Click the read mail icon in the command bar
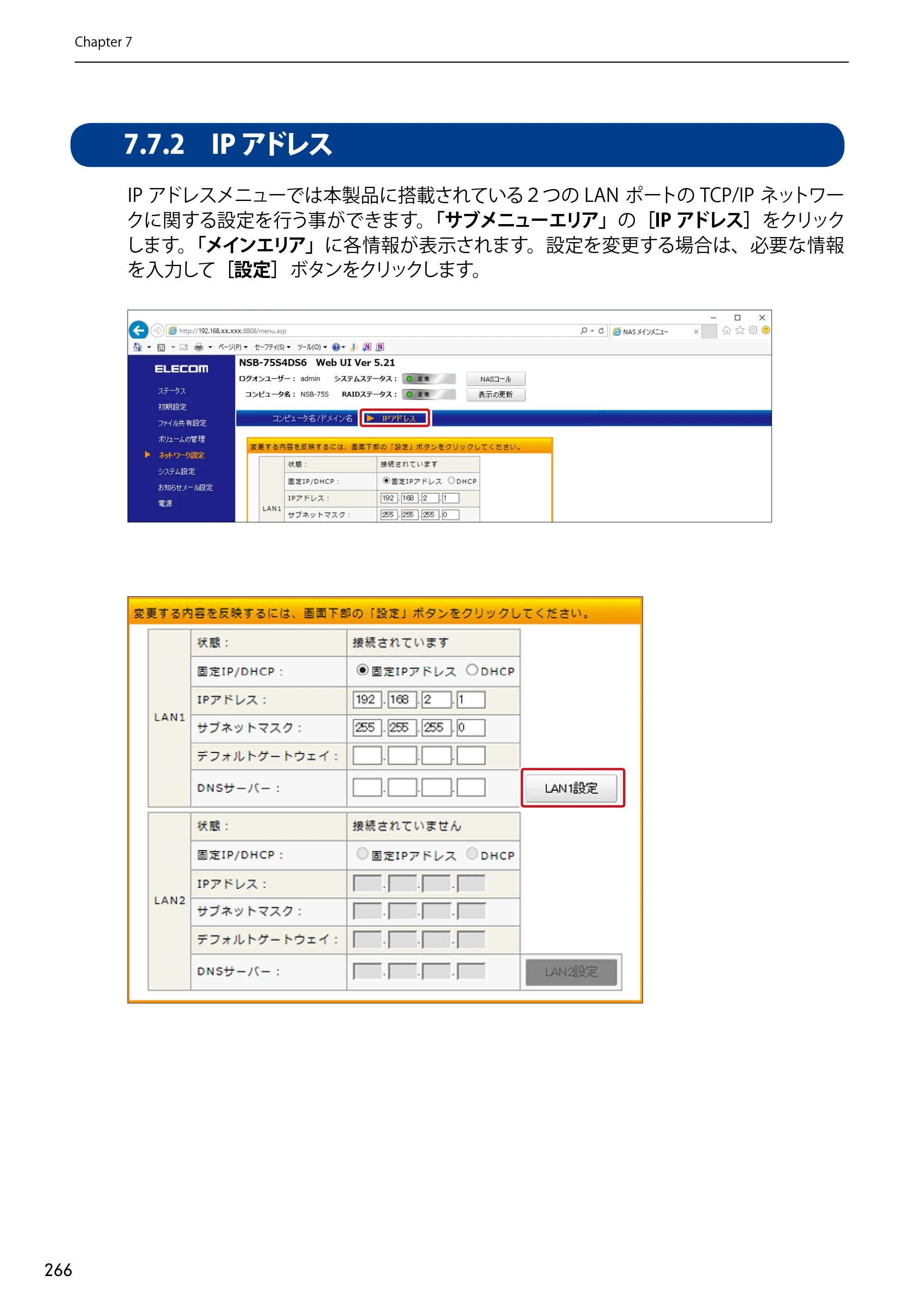The width and height of the screenshot is (924, 1307). pyautogui.click(x=184, y=347)
